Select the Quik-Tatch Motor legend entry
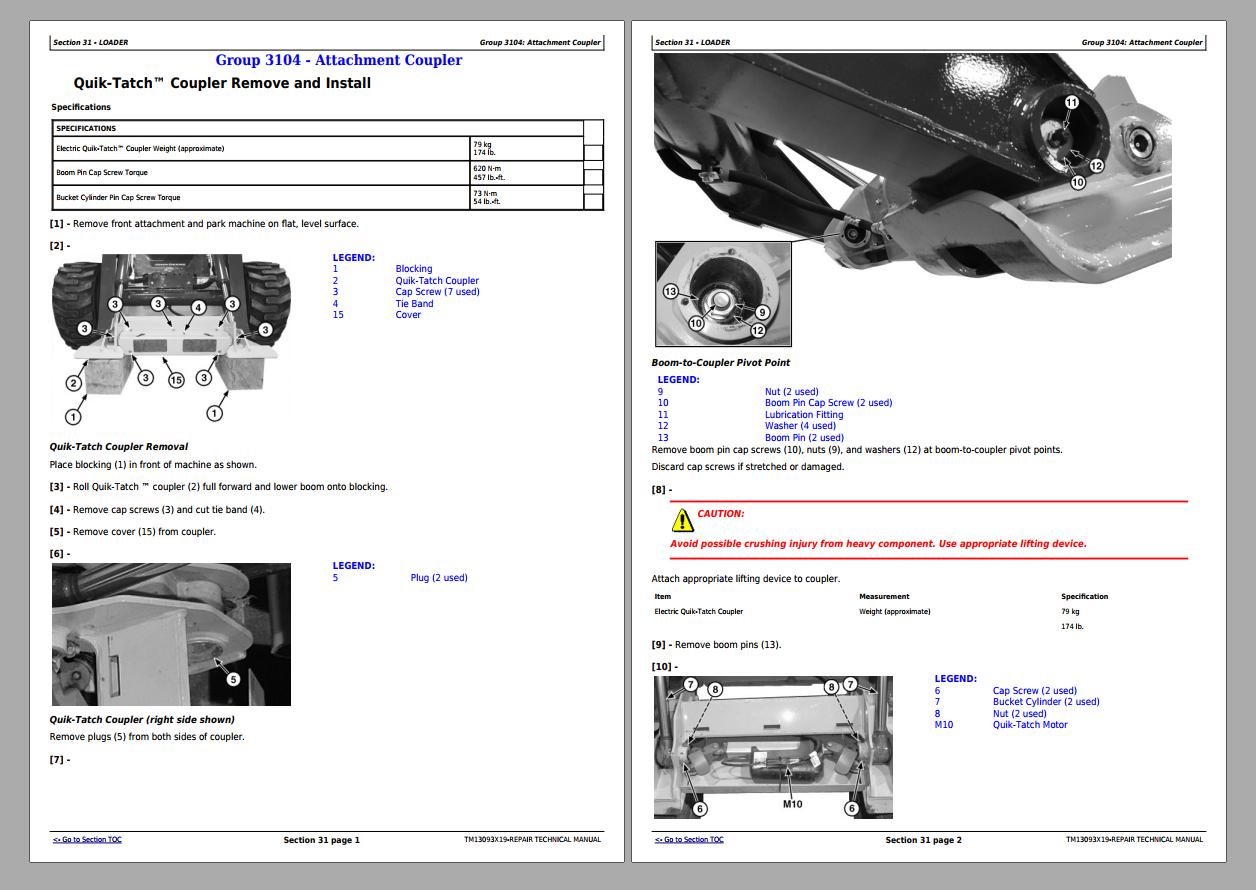Viewport: 1256px width, 890px height. 1029,725
